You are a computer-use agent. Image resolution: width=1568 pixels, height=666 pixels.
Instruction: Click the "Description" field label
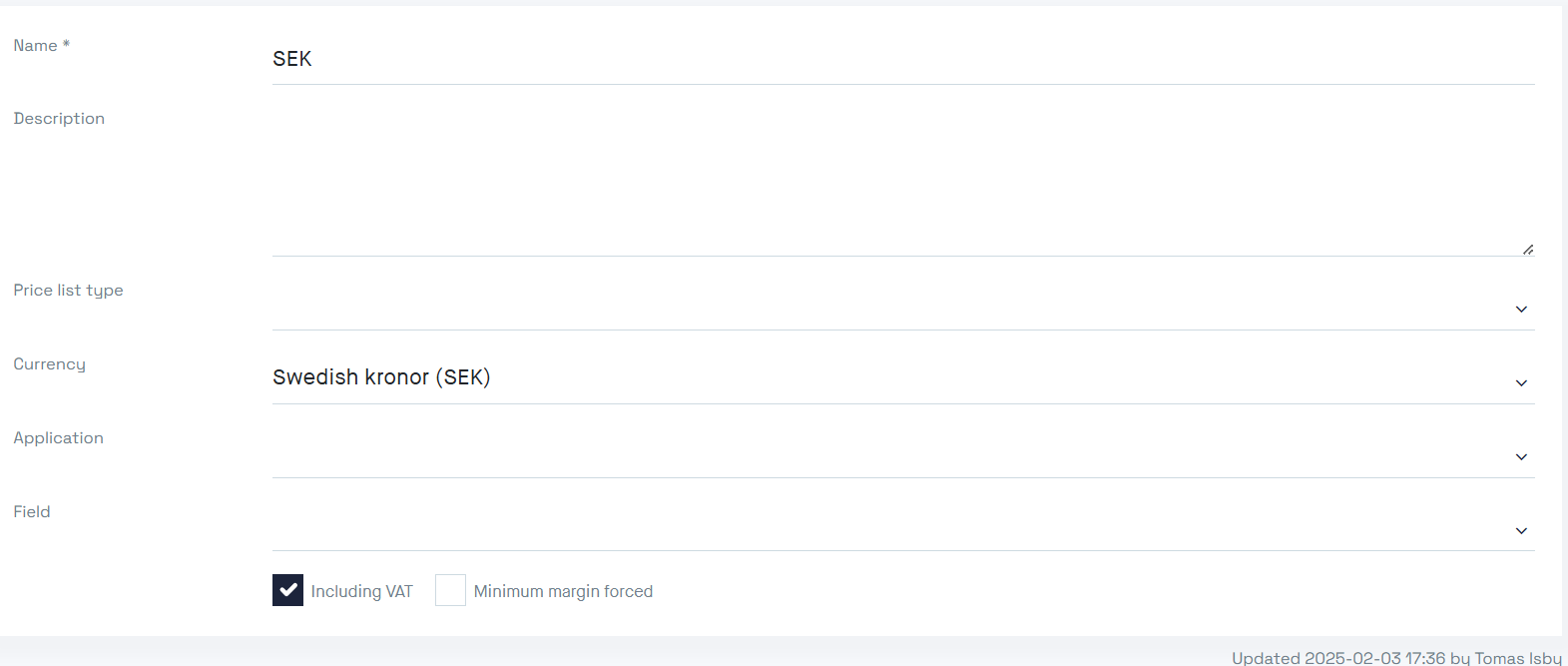[59, 119]
